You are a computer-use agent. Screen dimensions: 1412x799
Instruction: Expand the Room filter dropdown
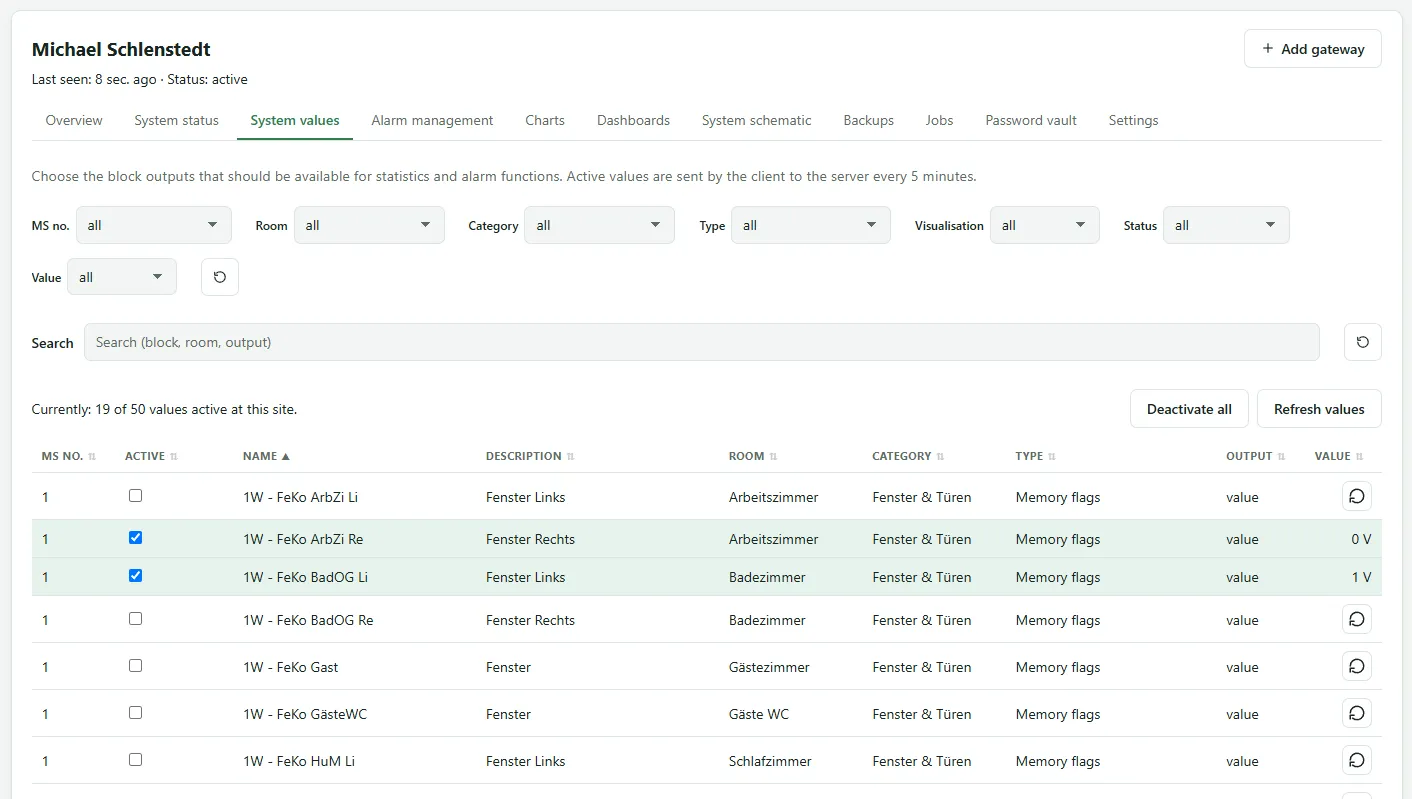369,225
